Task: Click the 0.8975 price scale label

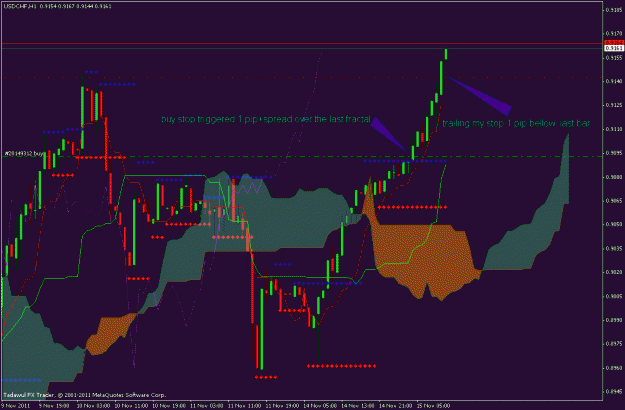Action: point(614,344)
